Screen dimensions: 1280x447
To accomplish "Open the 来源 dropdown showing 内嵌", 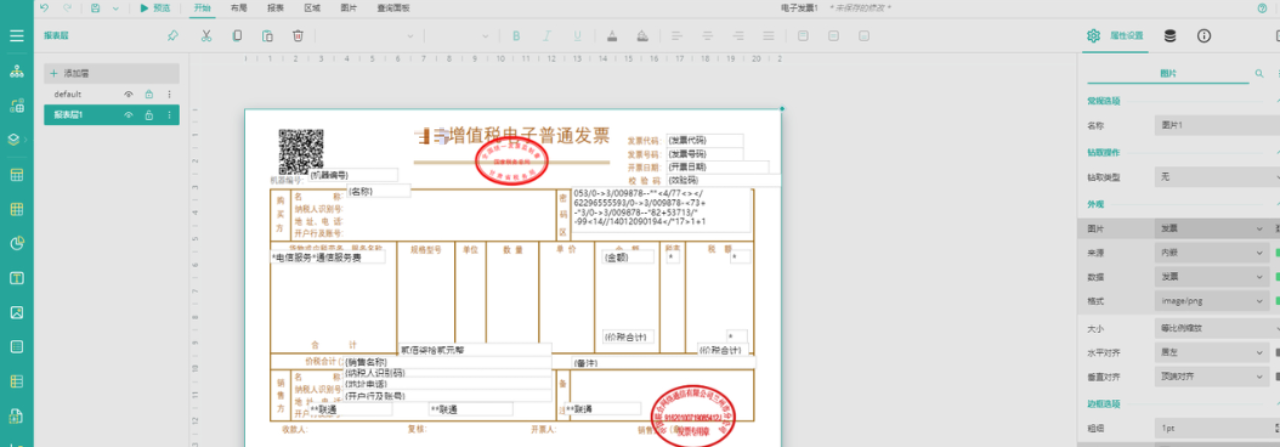I will (1211, 254).
